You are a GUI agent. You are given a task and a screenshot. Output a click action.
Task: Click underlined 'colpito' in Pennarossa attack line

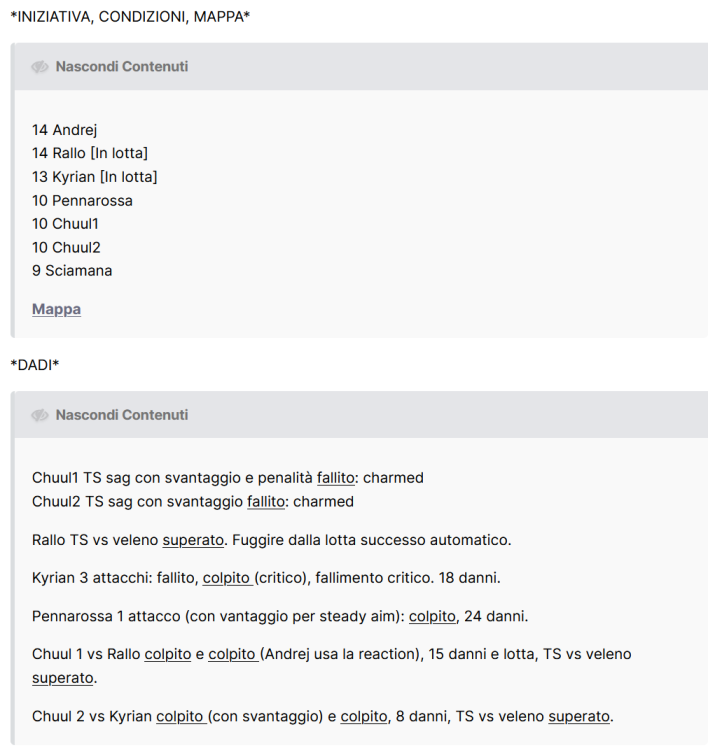click(x=432, y=616)
